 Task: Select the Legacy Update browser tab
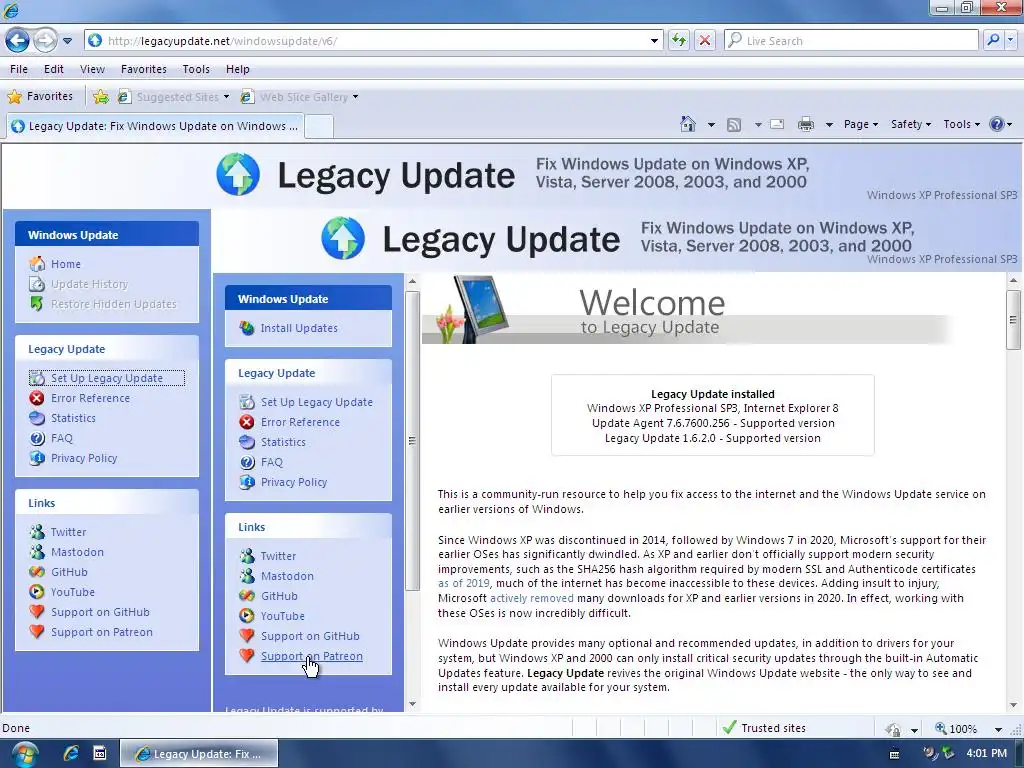(155, 126)
